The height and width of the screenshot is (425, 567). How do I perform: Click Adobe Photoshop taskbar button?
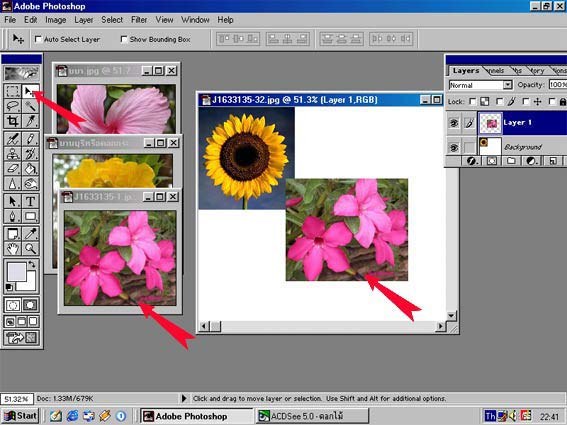coord(197,416)
